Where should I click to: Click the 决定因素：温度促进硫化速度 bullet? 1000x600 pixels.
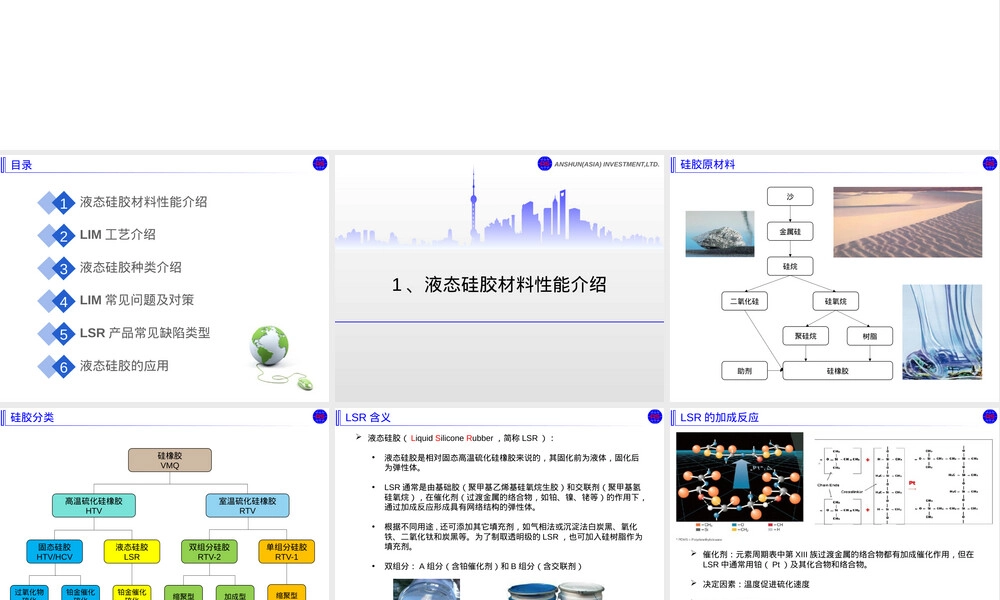756,583
